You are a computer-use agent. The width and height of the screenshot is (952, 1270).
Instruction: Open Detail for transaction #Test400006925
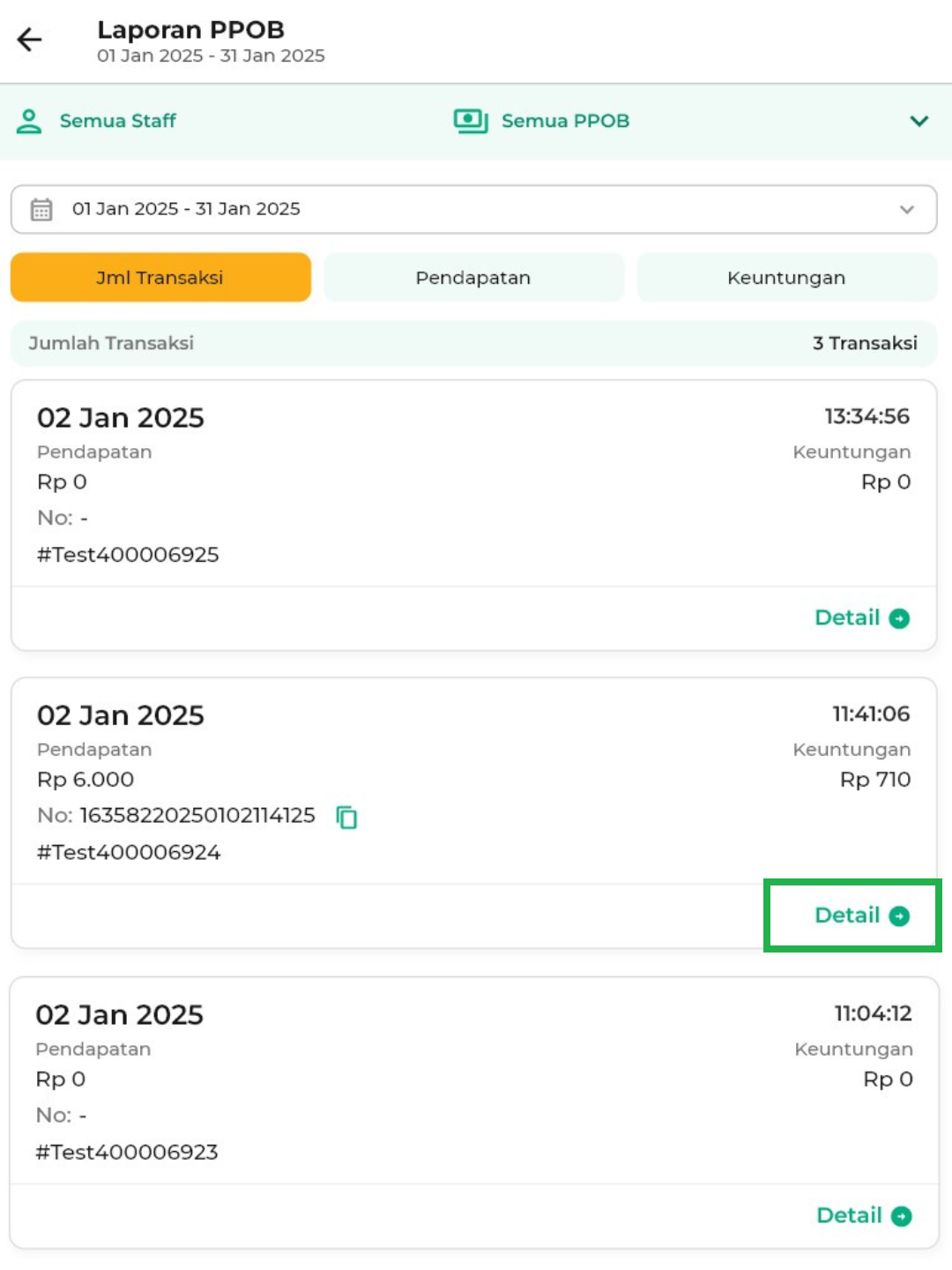847,618
